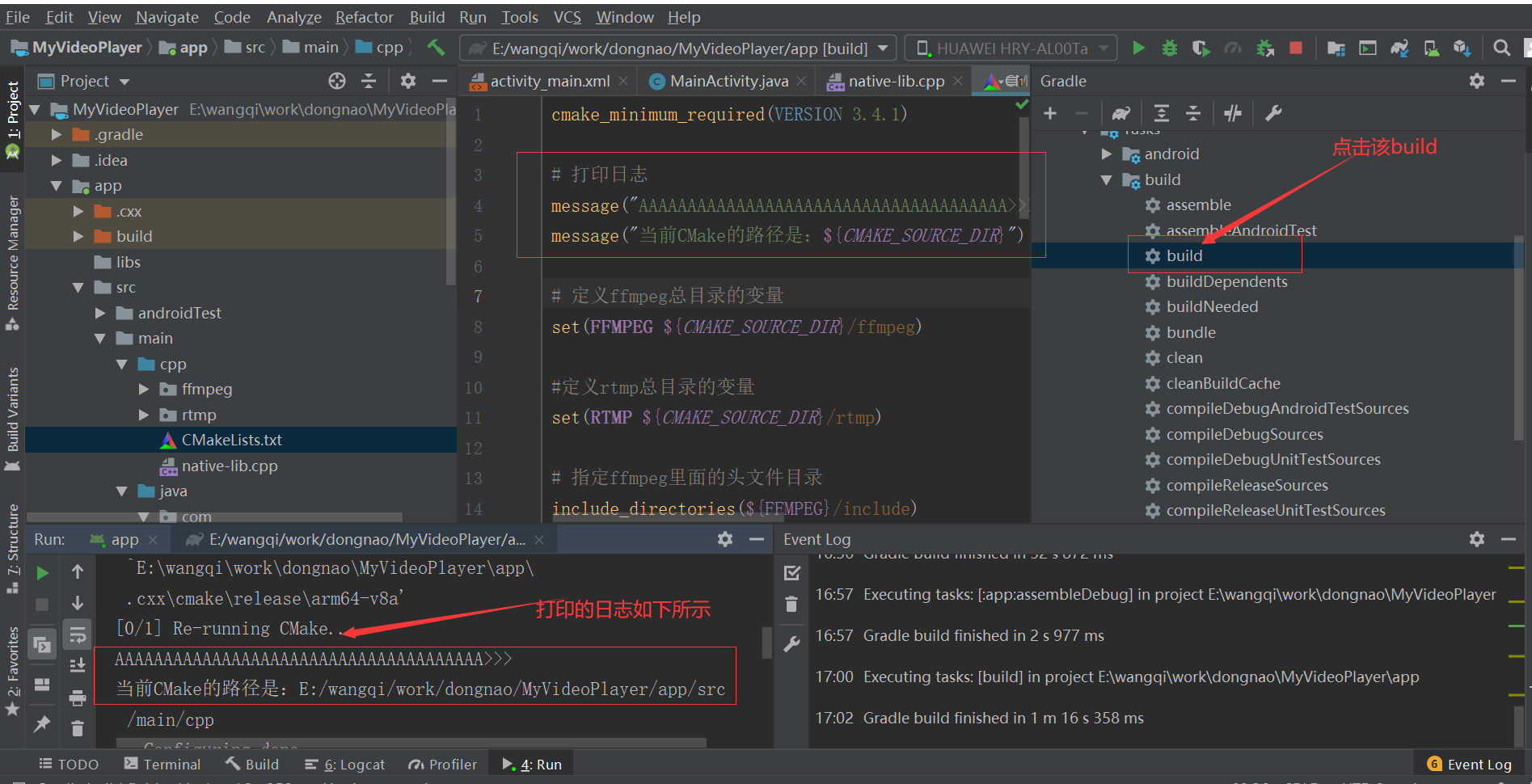
Task: Collapse the app module node
Action: (x=57, y=186)
